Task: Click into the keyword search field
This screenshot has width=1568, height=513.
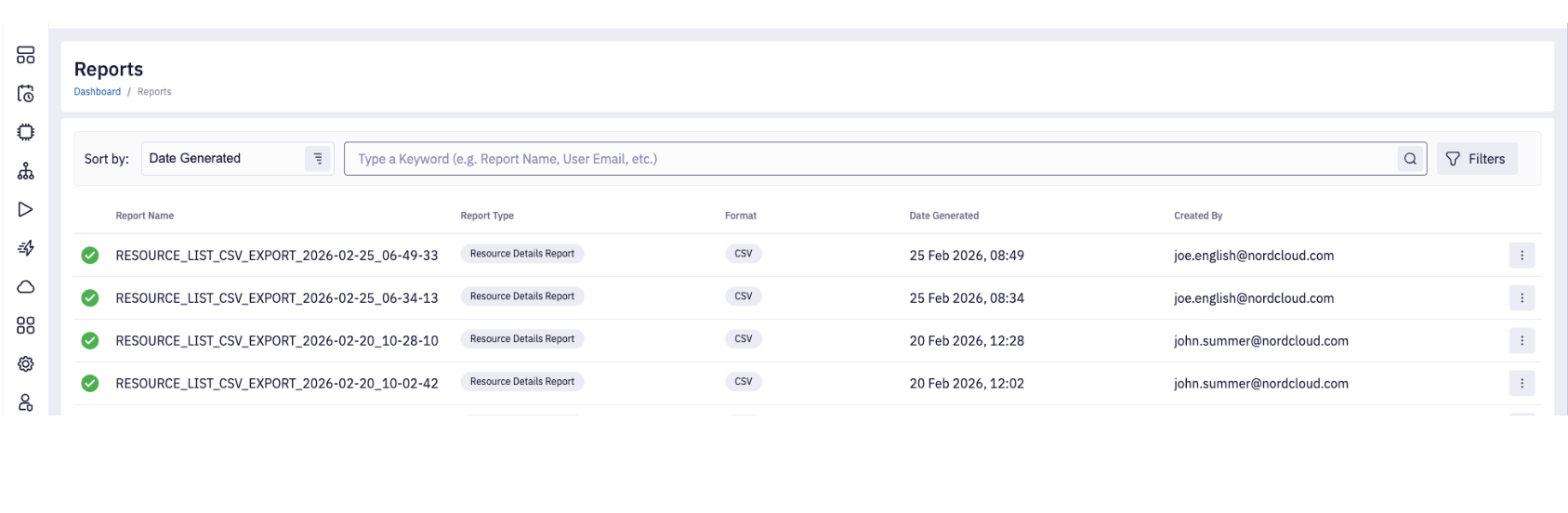Action: pyautogui.click(x=869, y=159)
